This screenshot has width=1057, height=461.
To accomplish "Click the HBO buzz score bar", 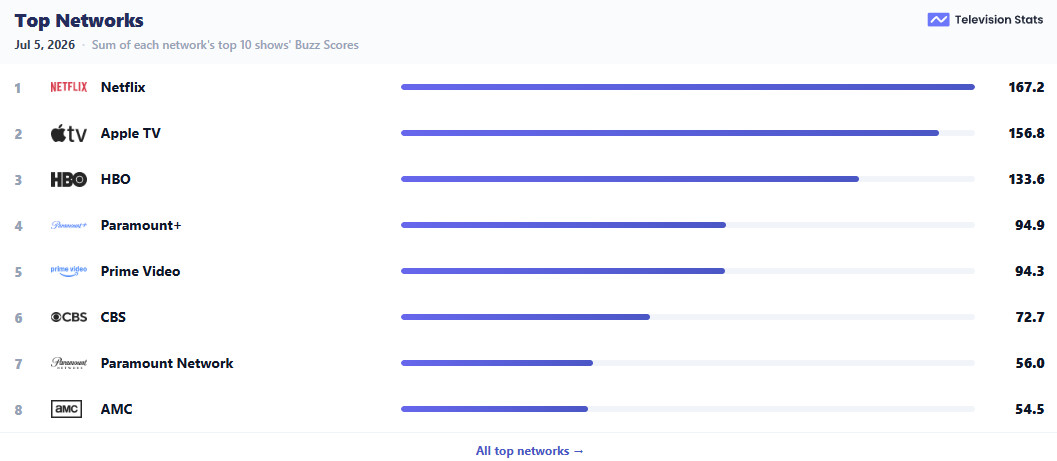I will (x=688, y=179).
